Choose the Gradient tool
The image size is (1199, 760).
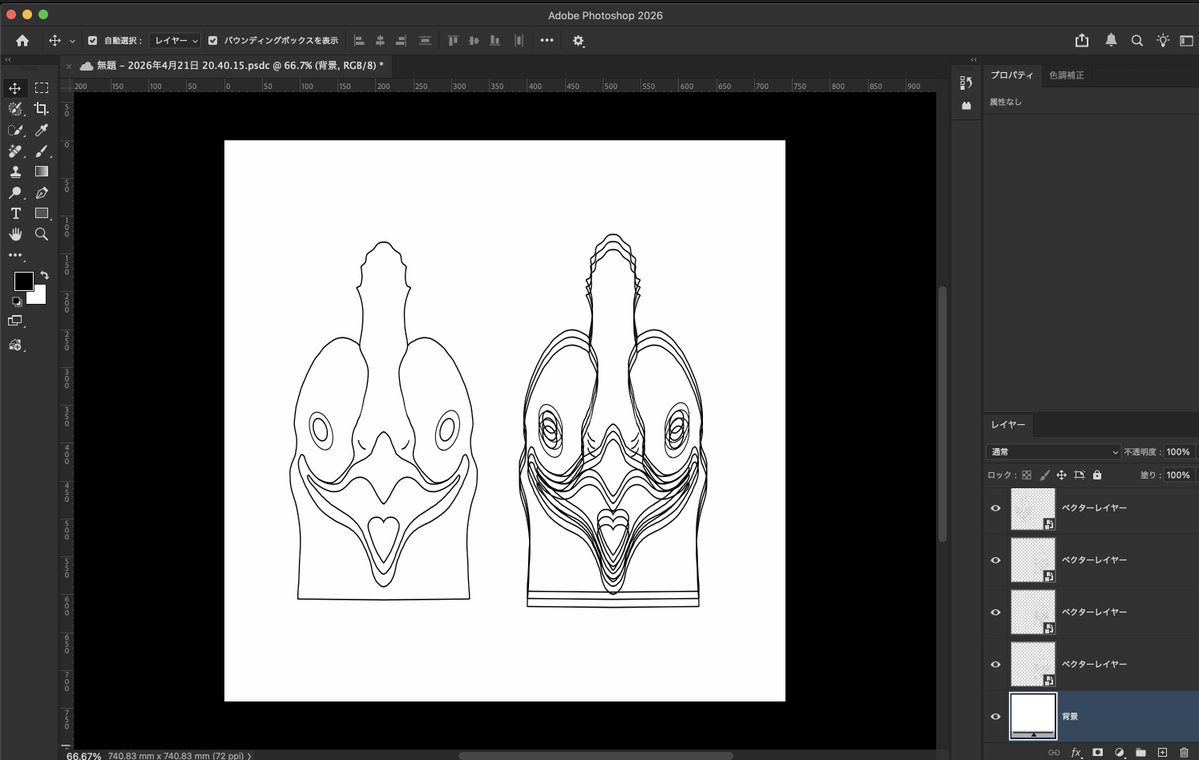pos(41,171)
